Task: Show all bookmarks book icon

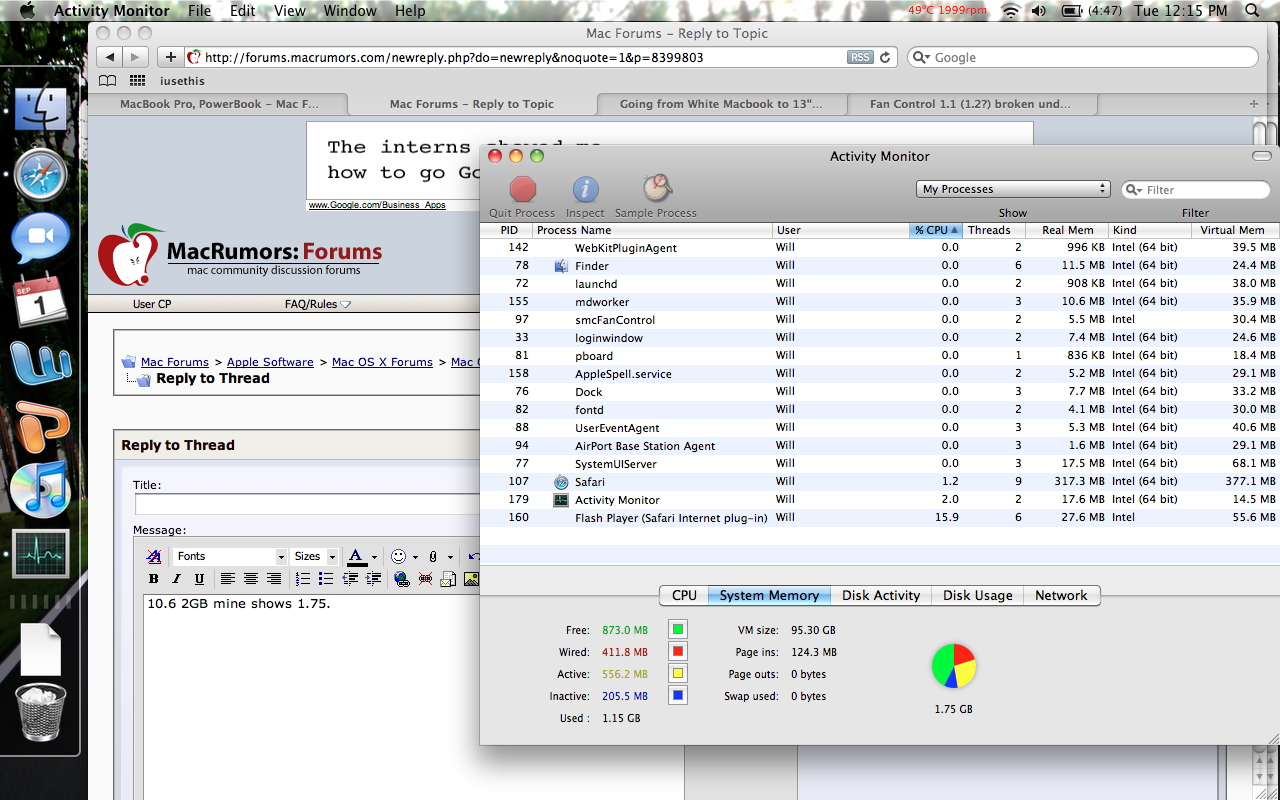Action: (107, 81)
